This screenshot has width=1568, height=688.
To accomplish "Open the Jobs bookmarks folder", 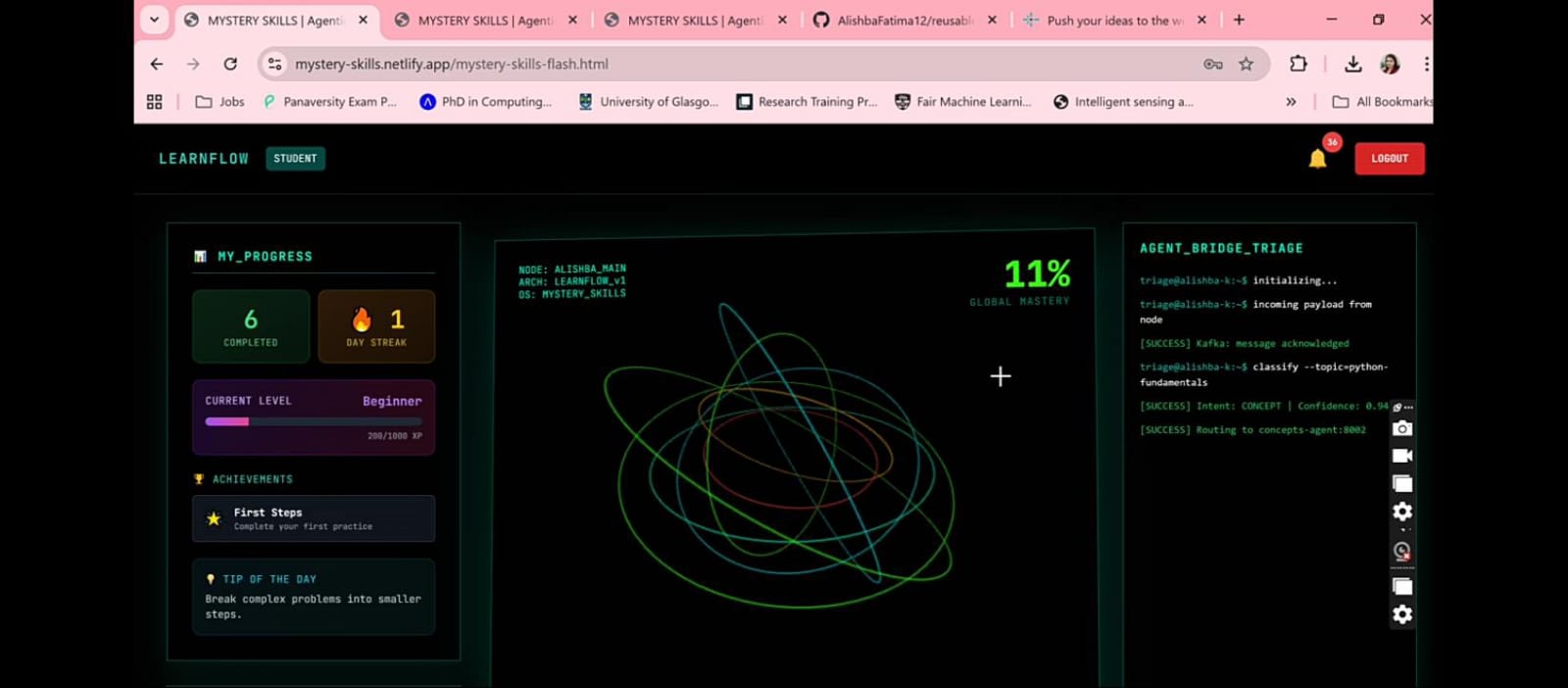I will 220,102.
